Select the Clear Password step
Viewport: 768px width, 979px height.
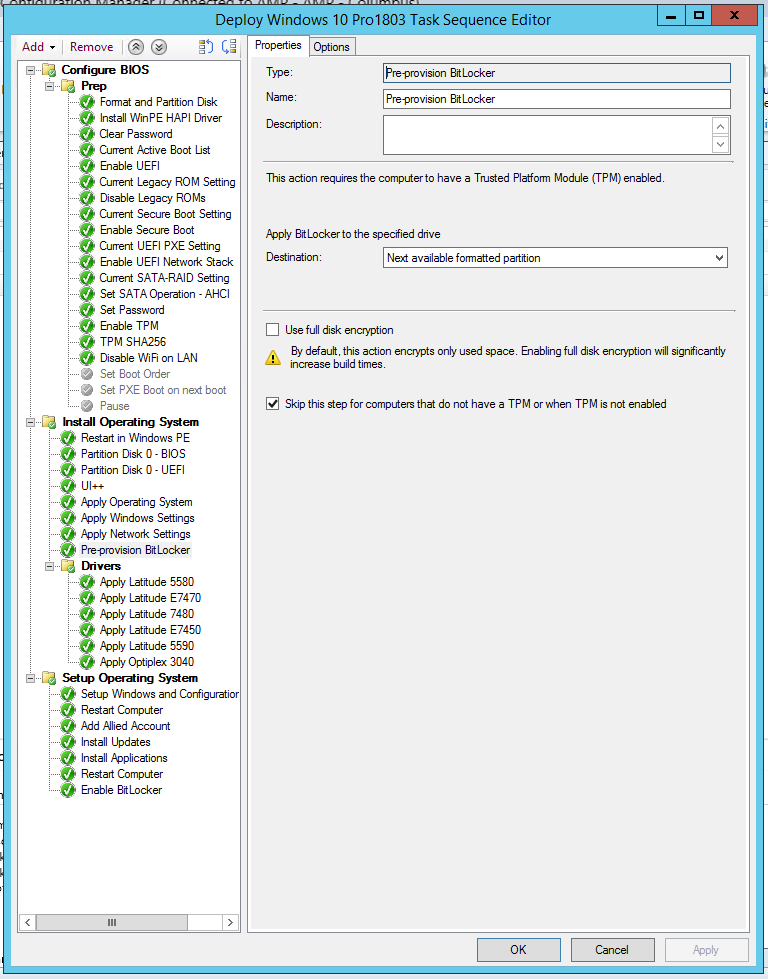coord(135,134)
